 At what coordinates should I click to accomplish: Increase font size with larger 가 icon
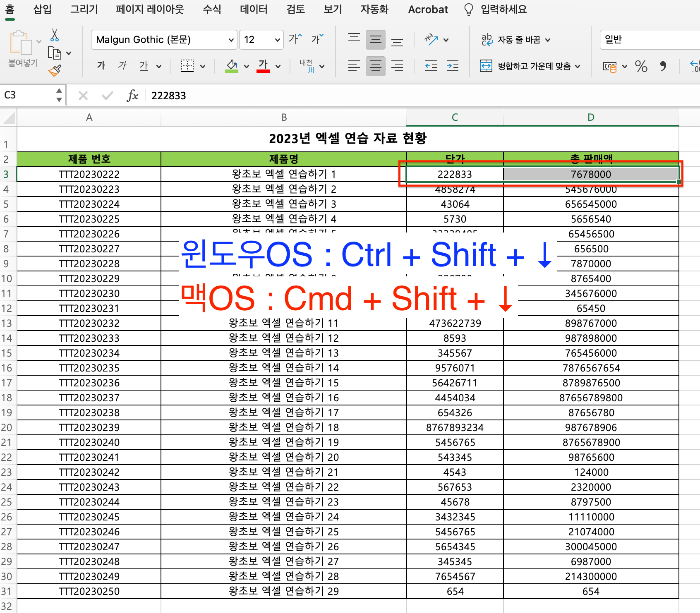point(295,39)
